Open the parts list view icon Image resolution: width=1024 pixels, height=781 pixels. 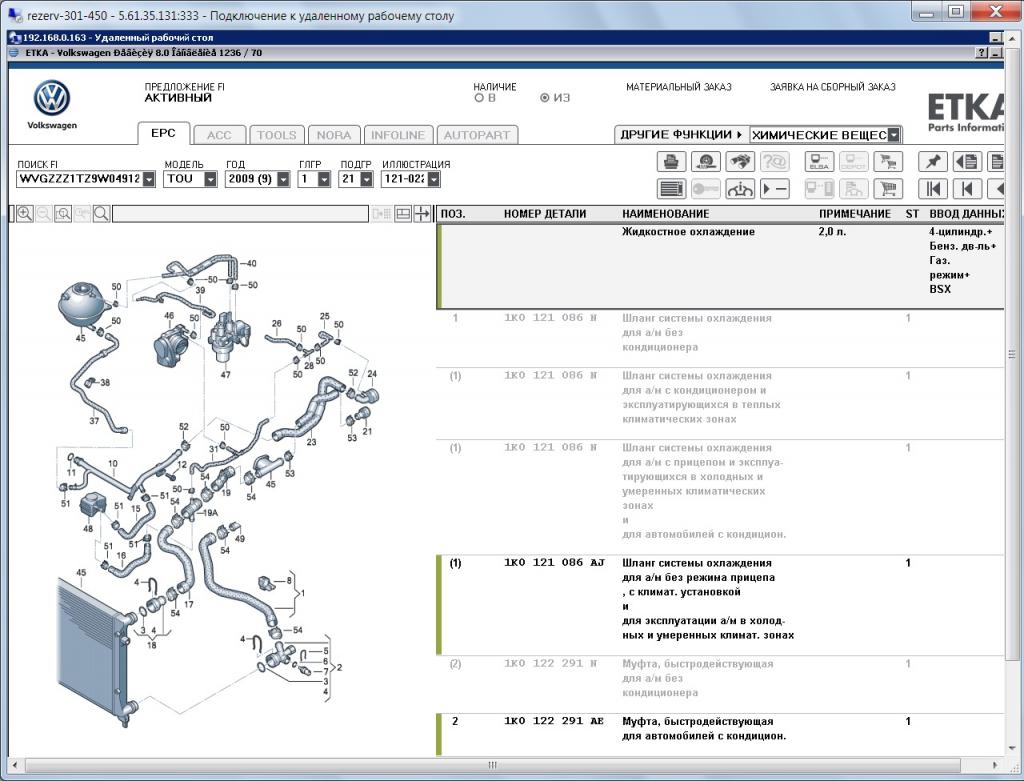point(671,189)
